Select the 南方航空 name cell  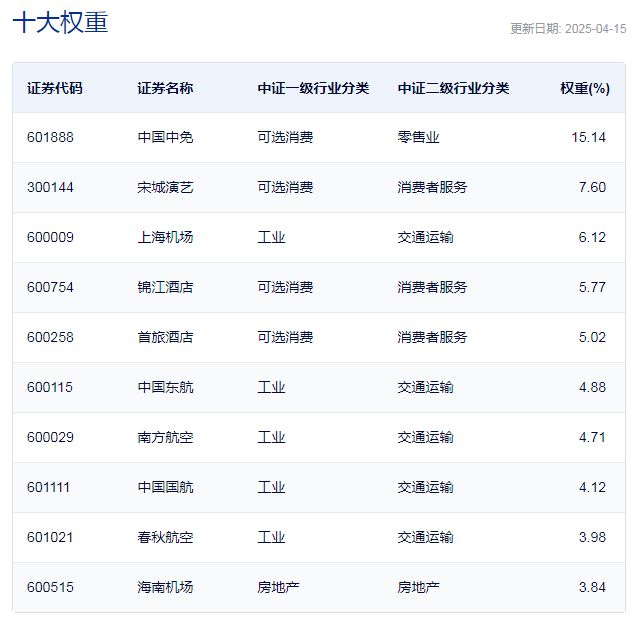tap(165, 437)
